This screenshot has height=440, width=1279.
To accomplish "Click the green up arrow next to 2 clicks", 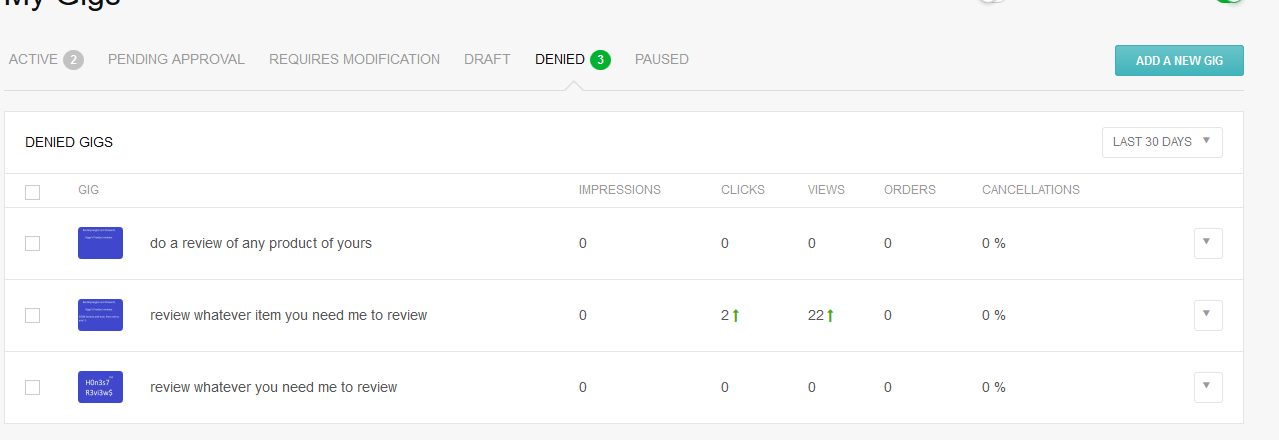I will point(736,316).
